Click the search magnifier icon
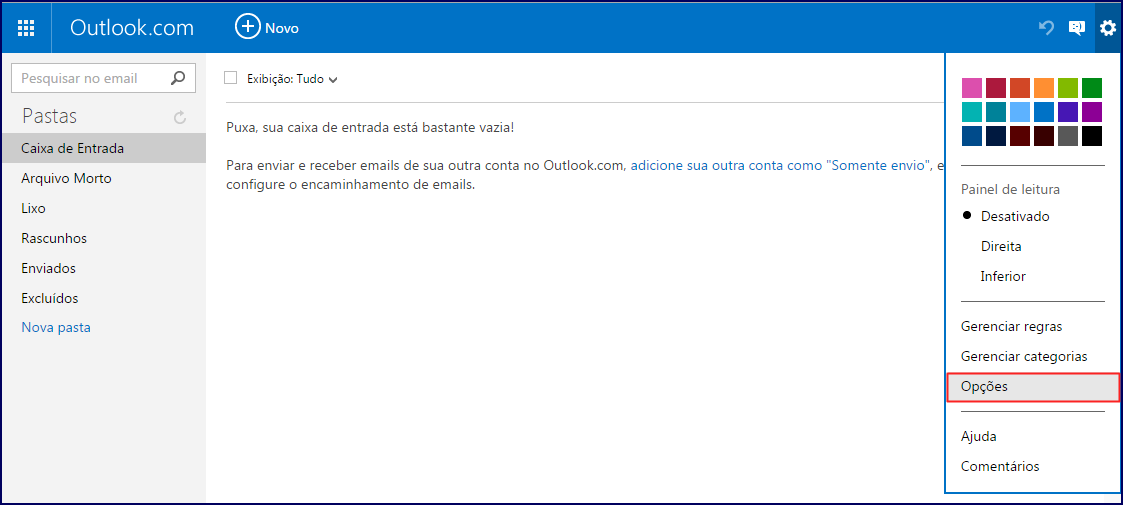Viewport: 1123px width, 505px height. click(178, 78)
